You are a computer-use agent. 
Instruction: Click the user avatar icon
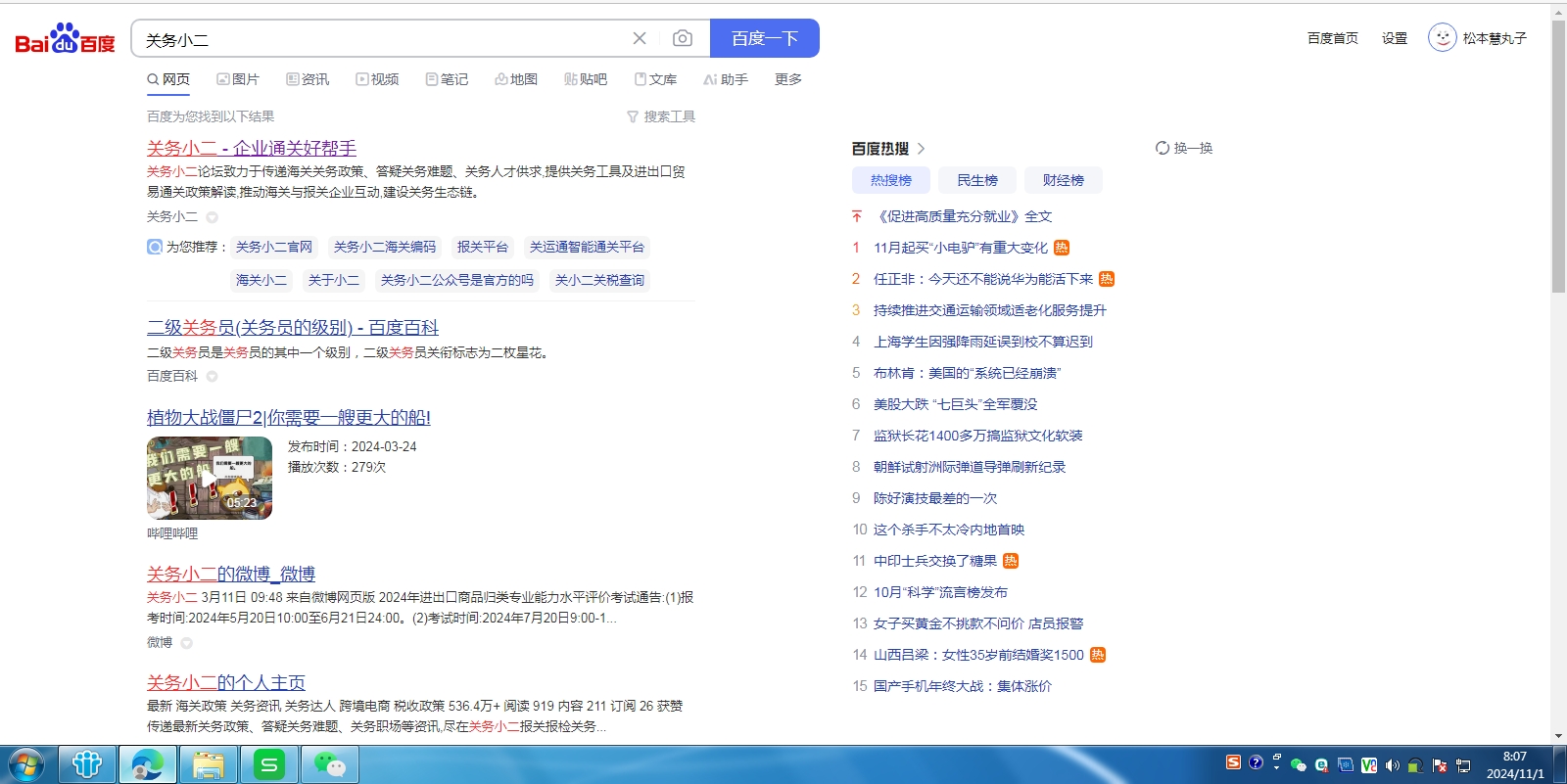pyautogui.click(x=1442, y=37)
